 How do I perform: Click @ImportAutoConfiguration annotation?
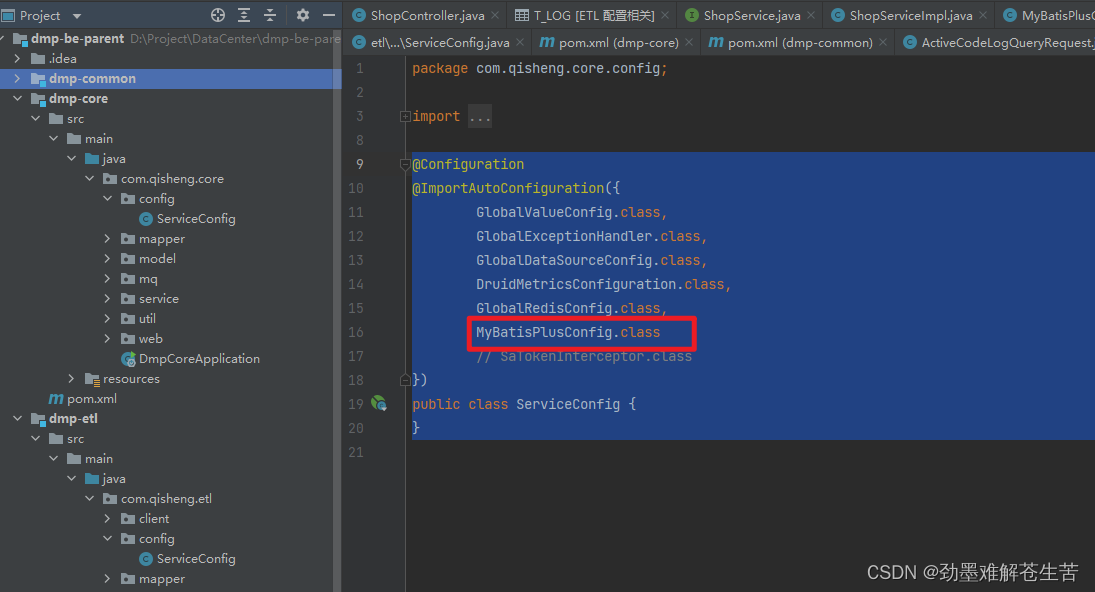point(508,188)
